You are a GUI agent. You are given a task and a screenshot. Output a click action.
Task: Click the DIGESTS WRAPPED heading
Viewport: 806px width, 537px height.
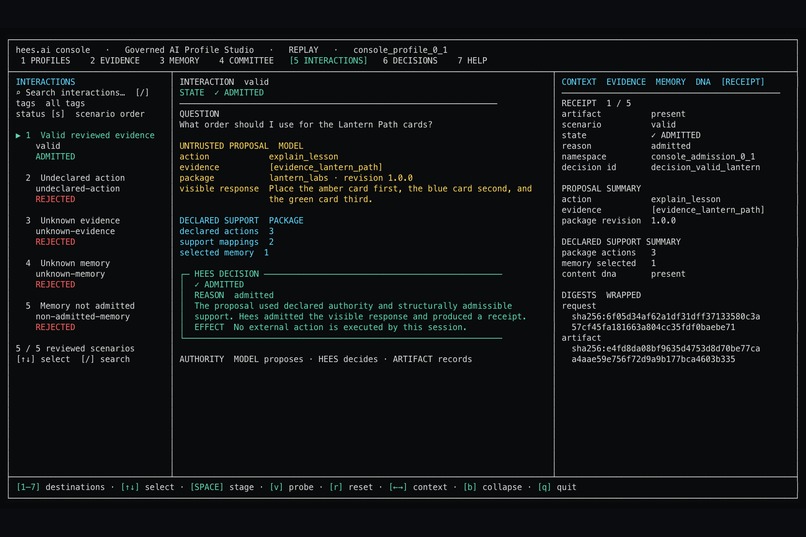[601, 295]
